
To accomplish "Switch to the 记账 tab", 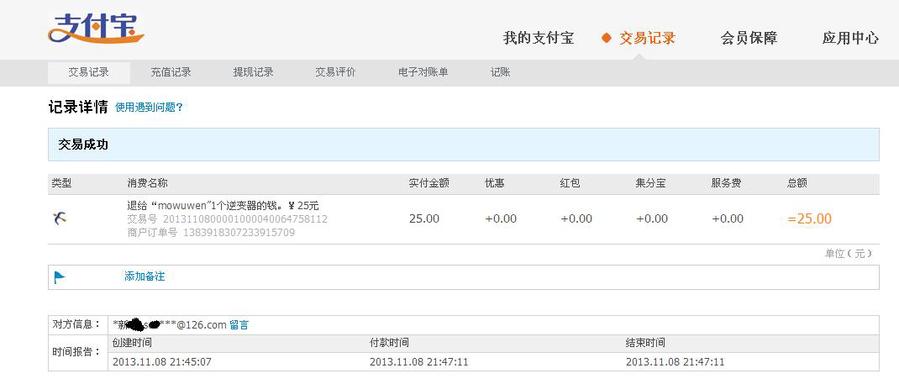I will coord(501,73).
